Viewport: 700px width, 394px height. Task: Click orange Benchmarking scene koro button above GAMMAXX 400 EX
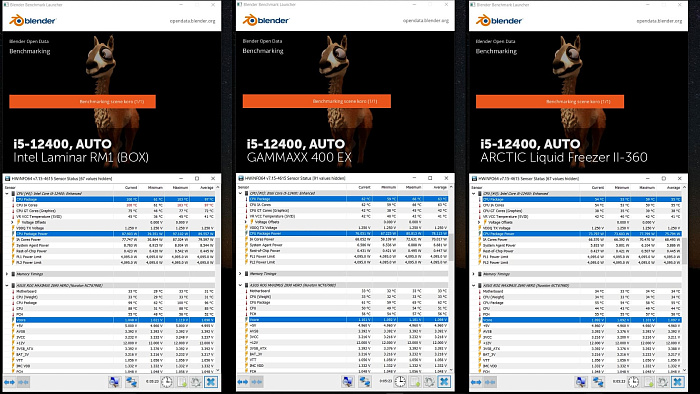[317, 101]
